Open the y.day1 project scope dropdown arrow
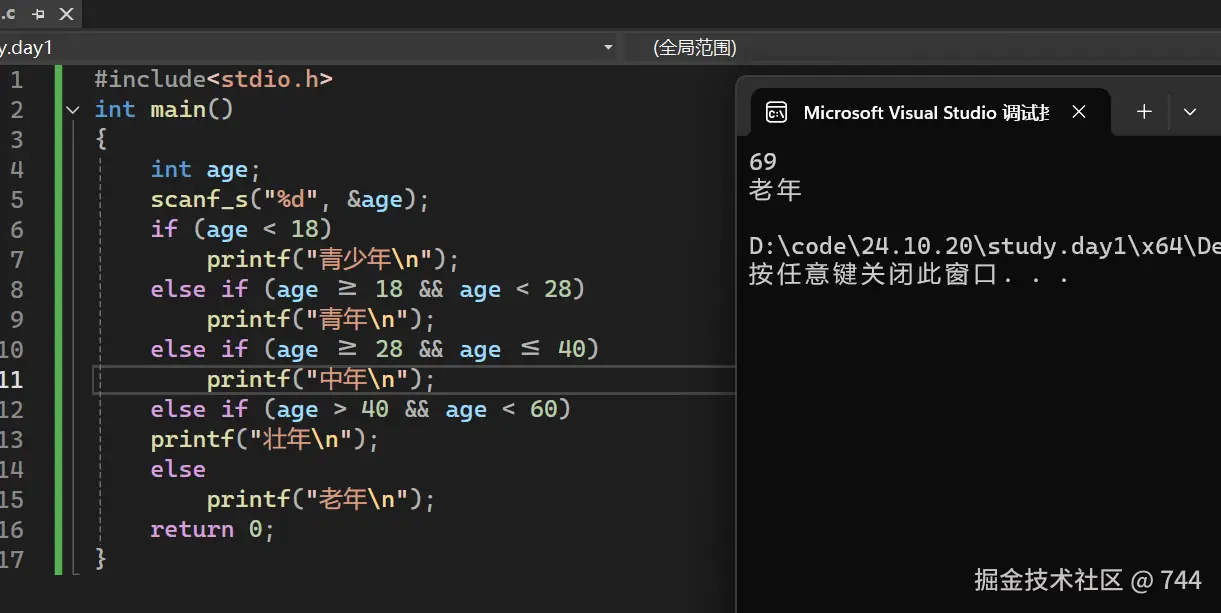1221x613 pixels. tap(608, 47)
